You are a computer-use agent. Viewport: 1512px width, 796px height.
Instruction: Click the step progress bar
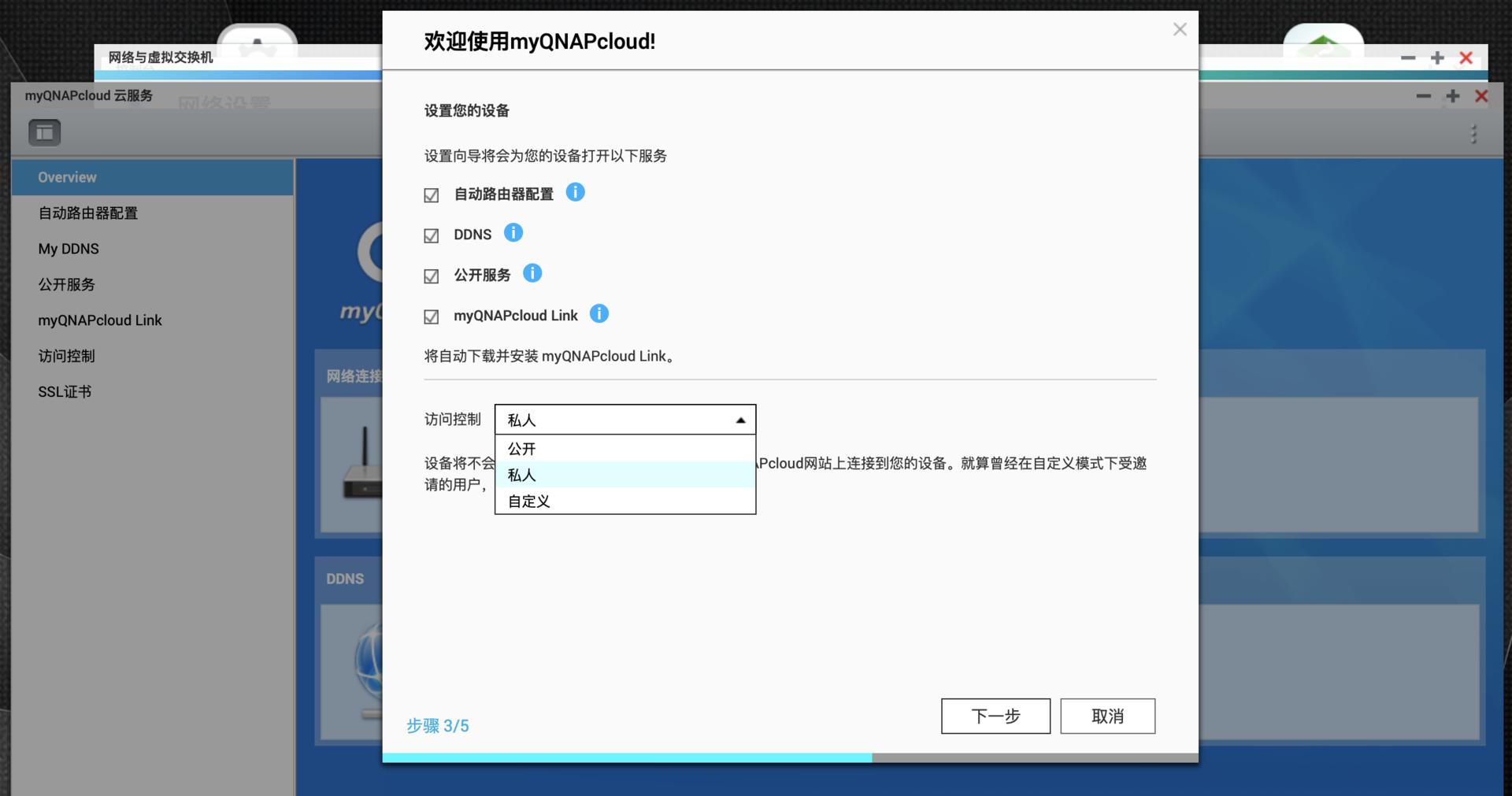787,757
